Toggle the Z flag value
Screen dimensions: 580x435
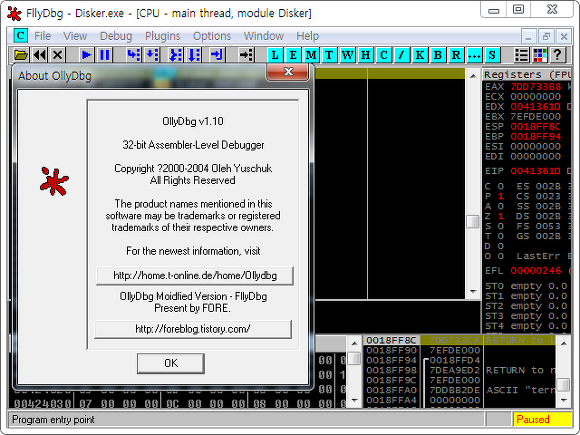[500, 216]
